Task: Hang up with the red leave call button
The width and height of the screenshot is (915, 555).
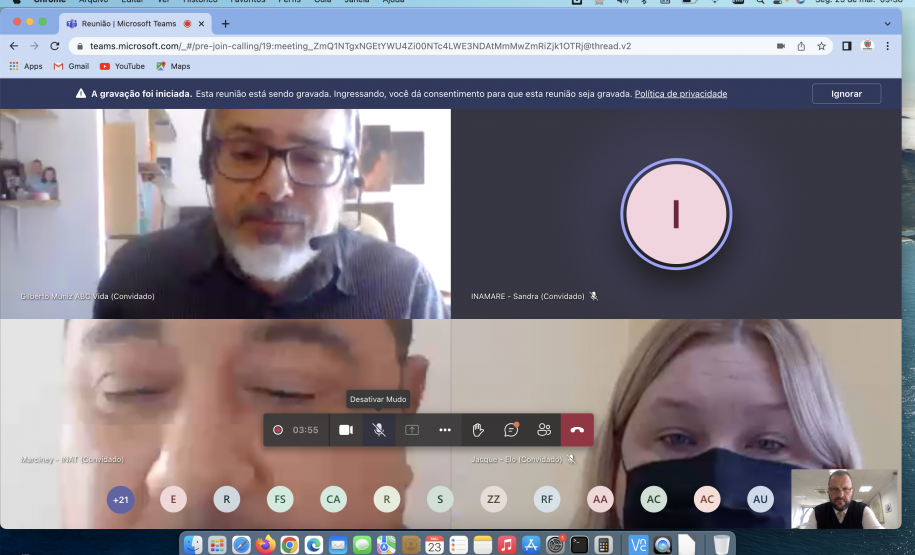Action: [x=577, y=430]
